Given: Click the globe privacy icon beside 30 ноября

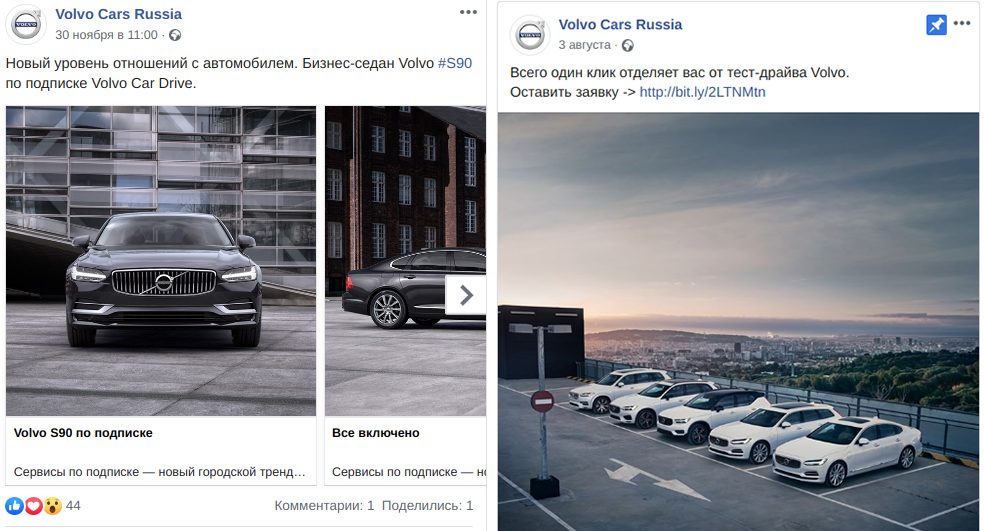Looking at the screenshot, I should click(x=175, y=35).
